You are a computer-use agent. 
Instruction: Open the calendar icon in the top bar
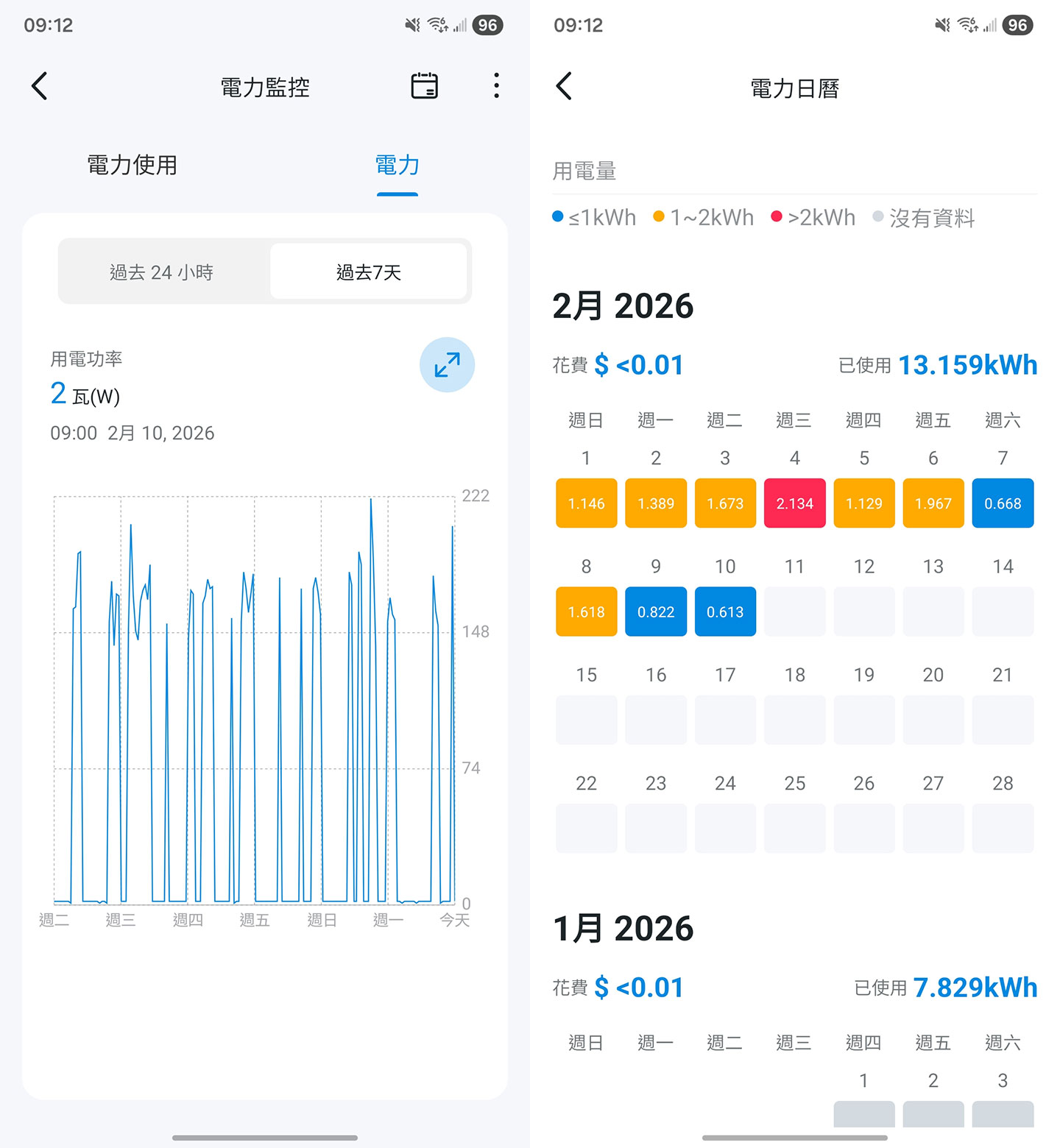425,85
